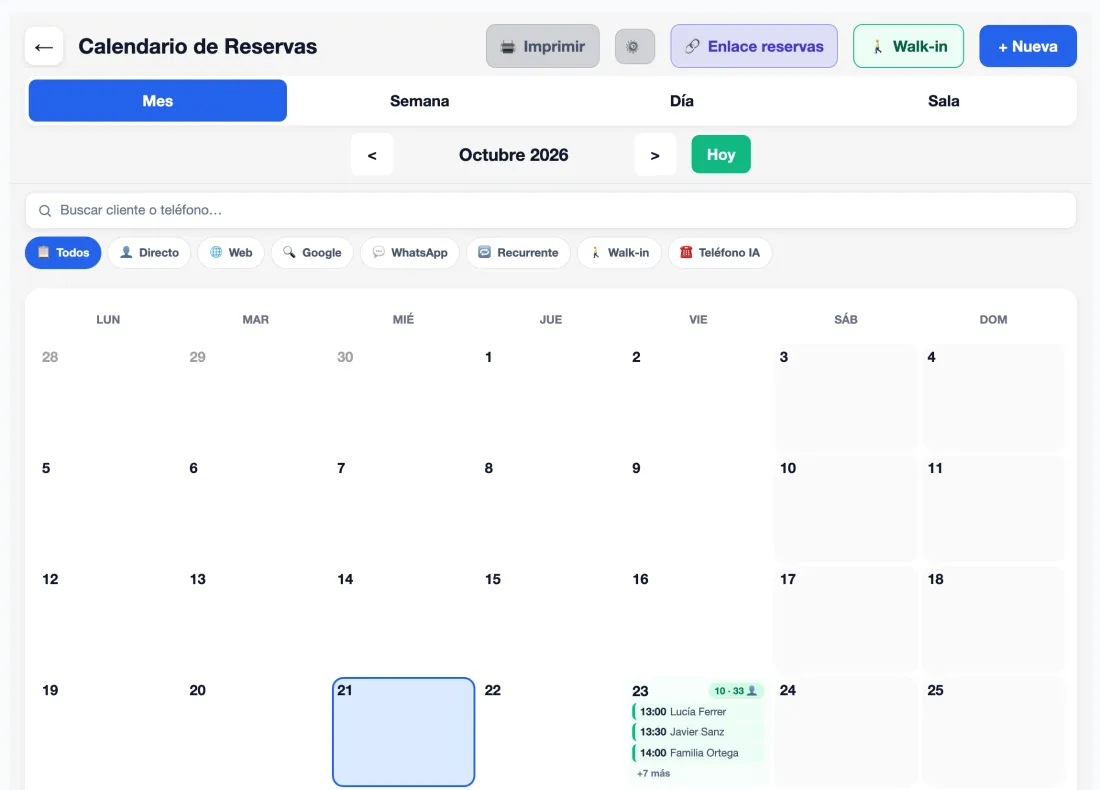Viewport: 1100px width, 790px height.
Task: Select day 2 in the calendar
Action: pos(698,397)
